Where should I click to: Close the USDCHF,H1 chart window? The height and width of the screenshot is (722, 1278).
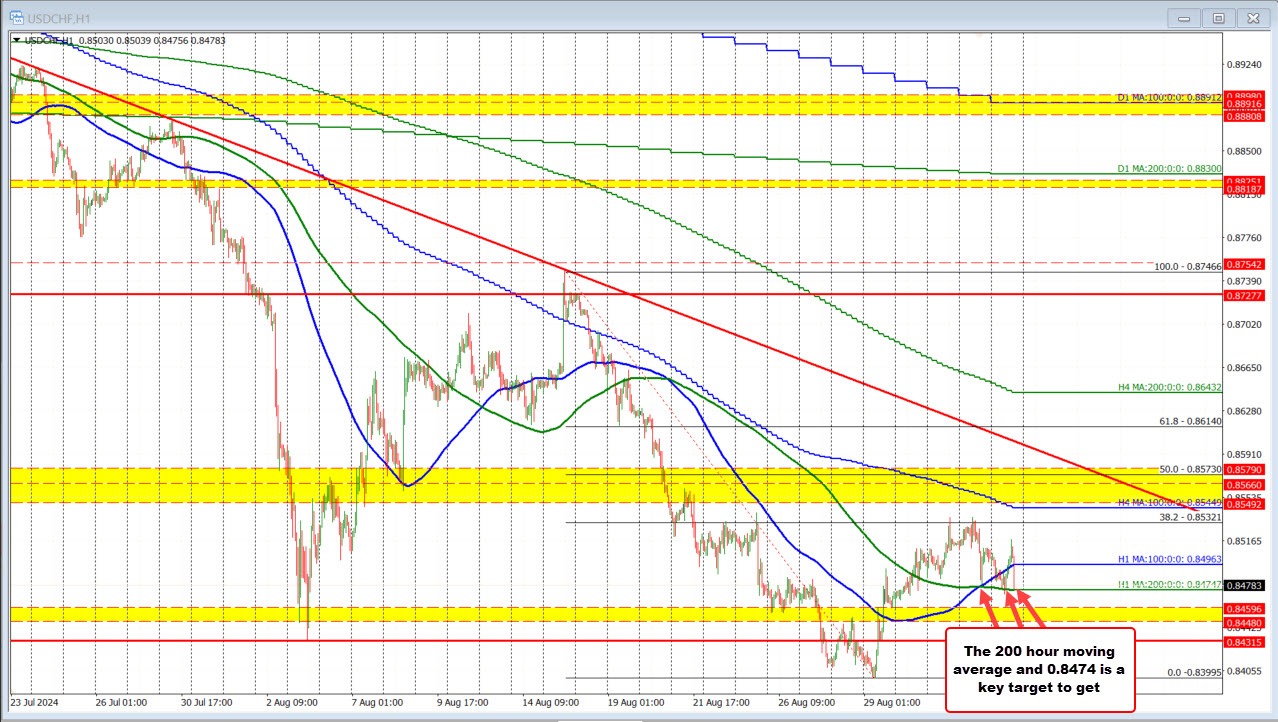[1252, 17]
